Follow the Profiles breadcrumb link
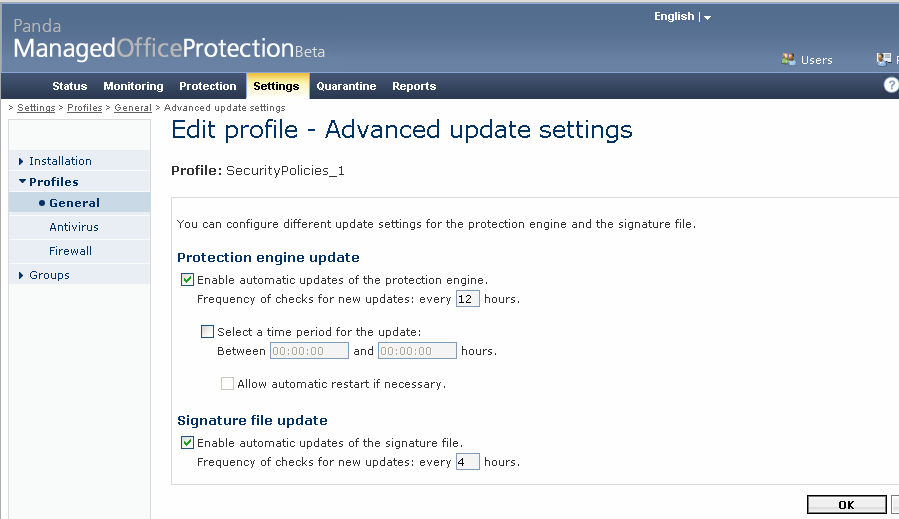Screen dimensions: 899x519 pyautogui.click(x=84, y=108)
